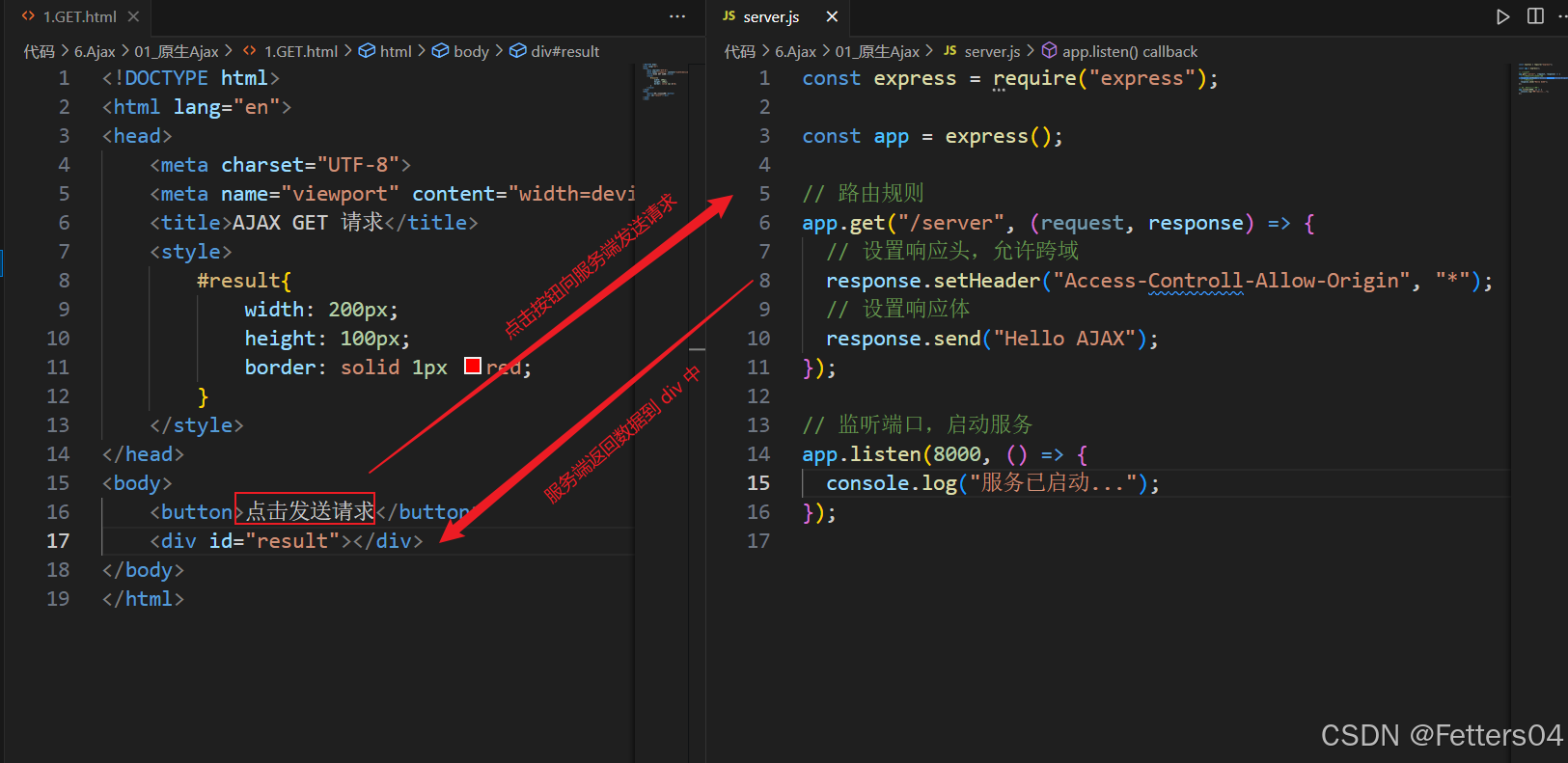The image size is (1568, 763).
Task: Click the "AJAX GET 请求" title text
Action: click(x=308, y=223)
